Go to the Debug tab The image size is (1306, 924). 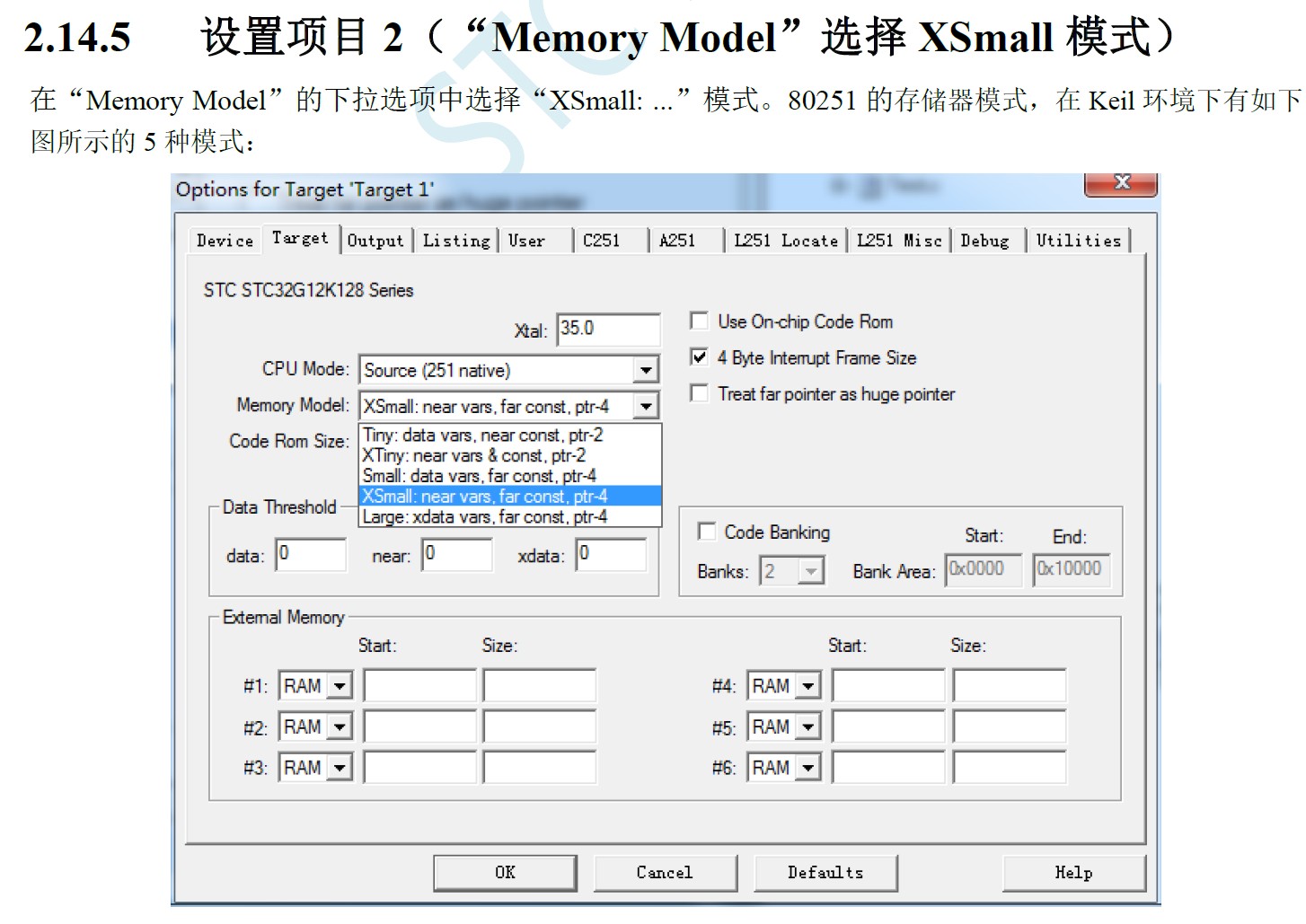[984, 241]
